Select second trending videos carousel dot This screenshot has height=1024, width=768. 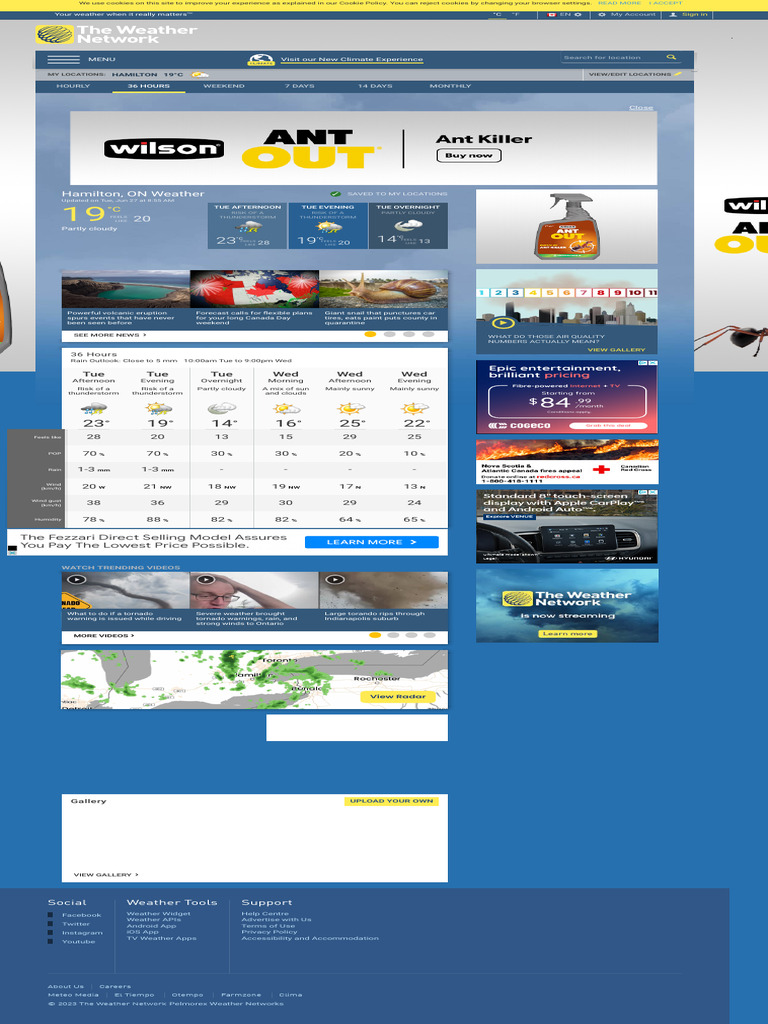pos(393,635)
